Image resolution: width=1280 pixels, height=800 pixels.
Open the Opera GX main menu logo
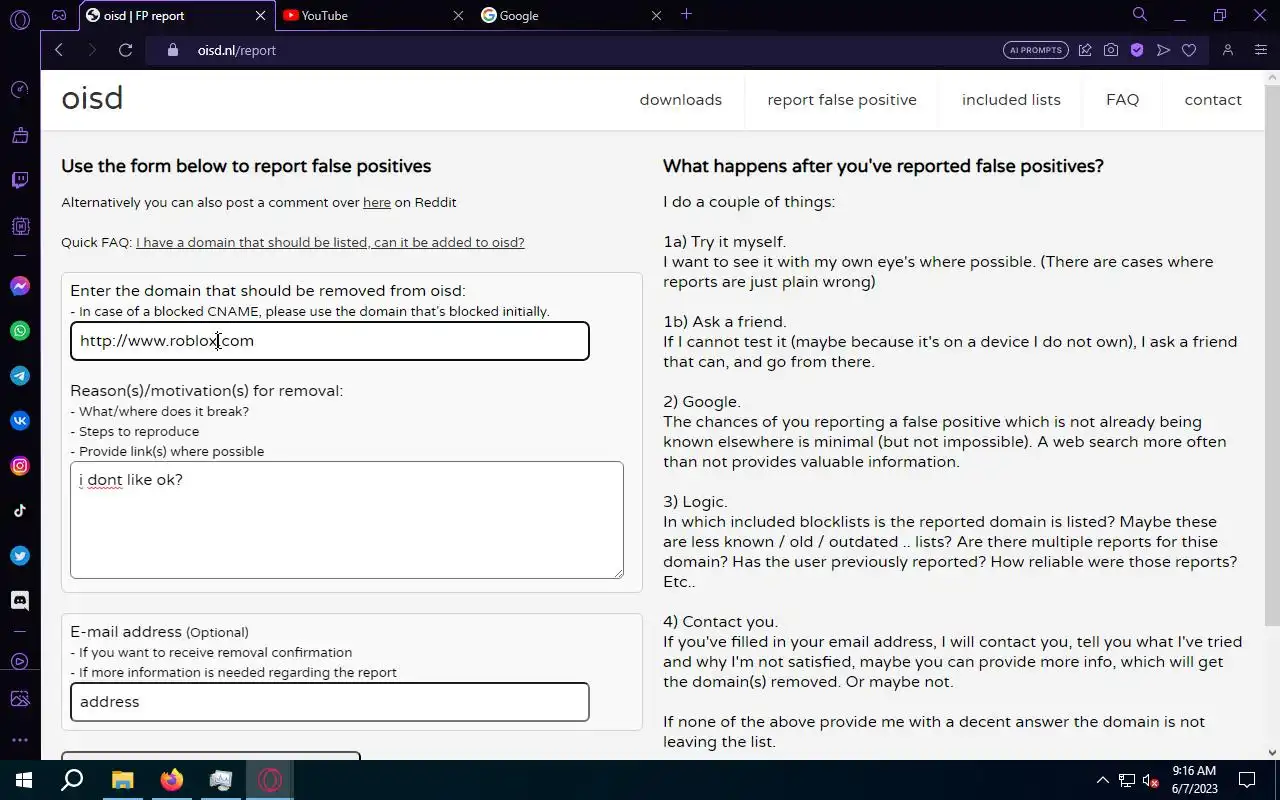pyautogui.click(x=19, y=19)
